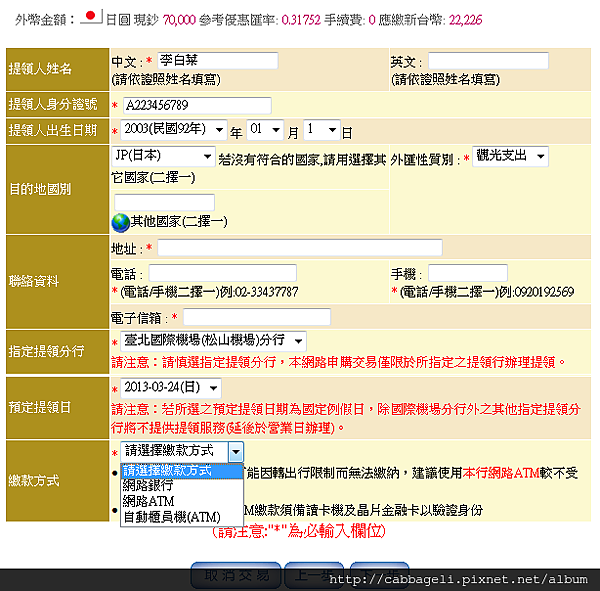600x591 pixels.
Task: Click the other country text field
Action: 165,202
